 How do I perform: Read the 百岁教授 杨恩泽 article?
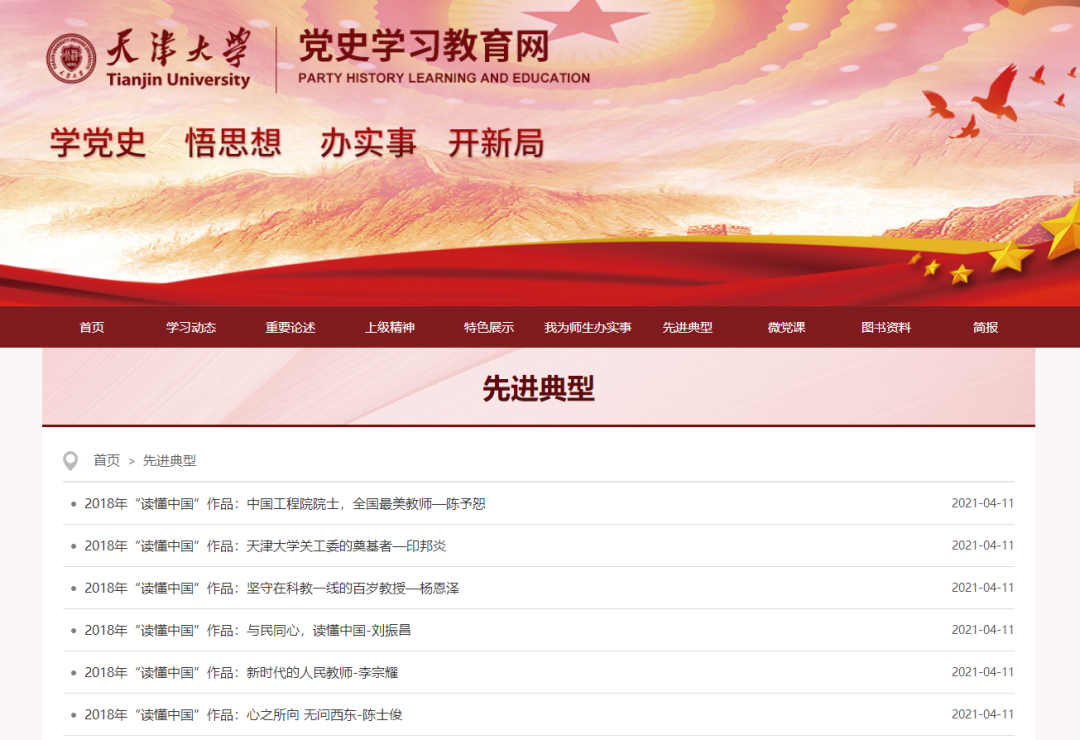[272, 588]
